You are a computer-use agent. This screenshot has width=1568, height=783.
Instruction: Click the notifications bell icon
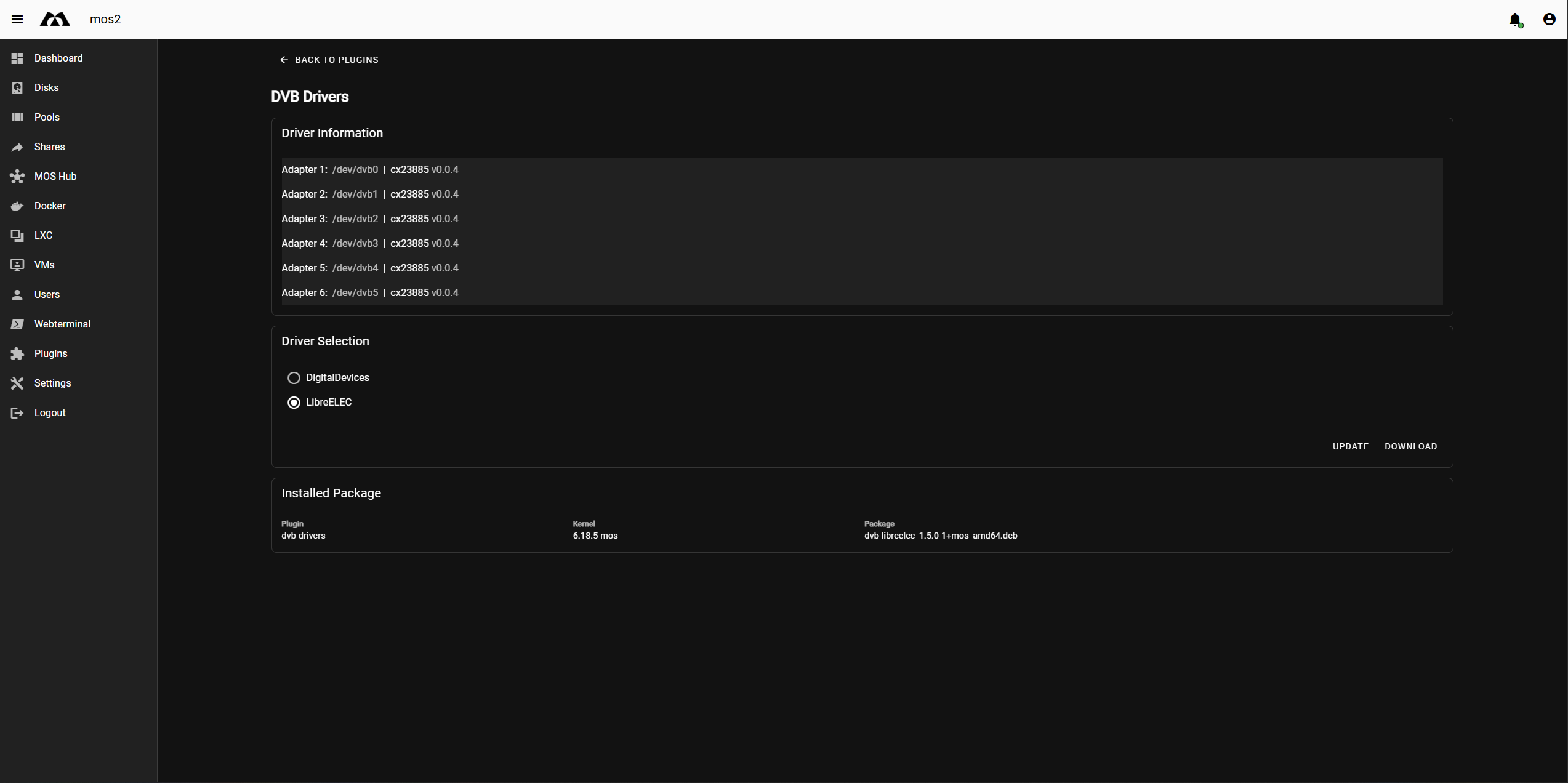click(1515, 19)
